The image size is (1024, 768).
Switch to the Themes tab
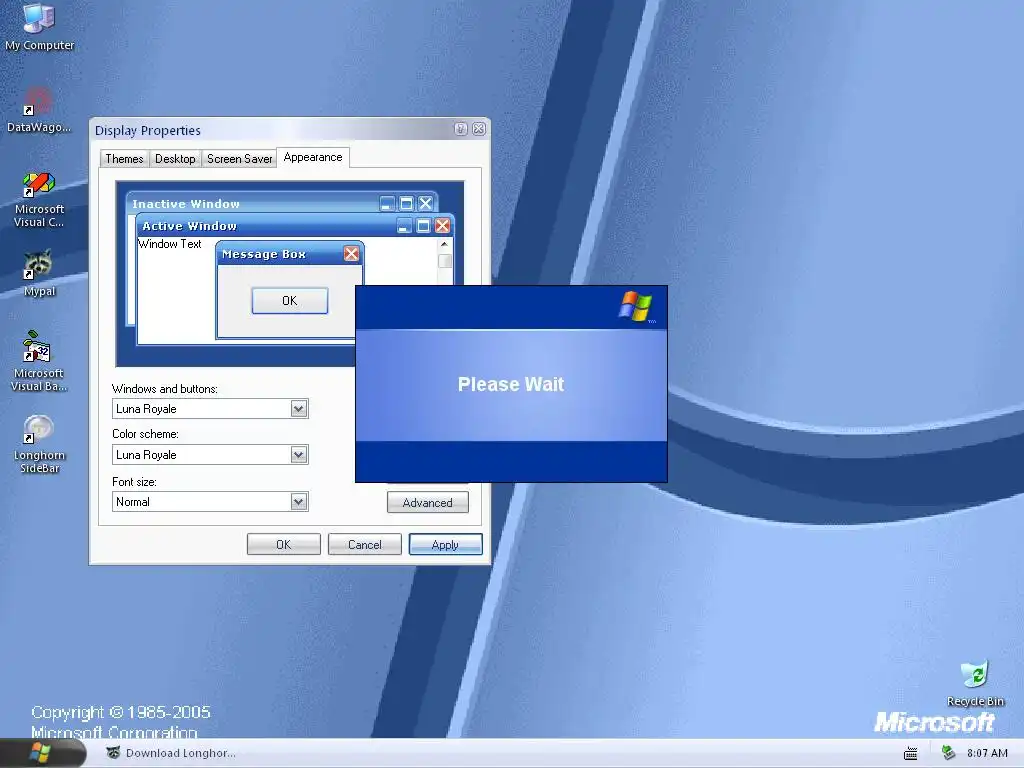click(124, 159)
